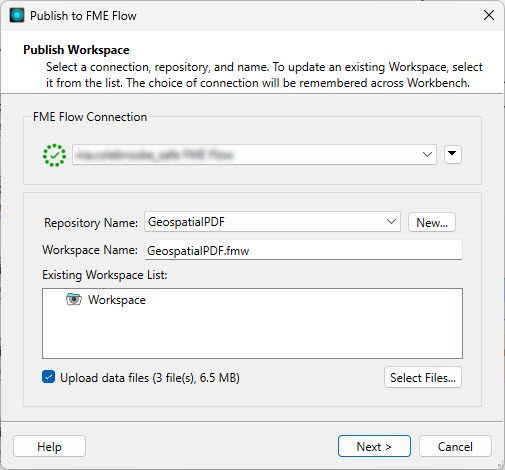Click the 'Workspace Name:' label

pos(90,250)
